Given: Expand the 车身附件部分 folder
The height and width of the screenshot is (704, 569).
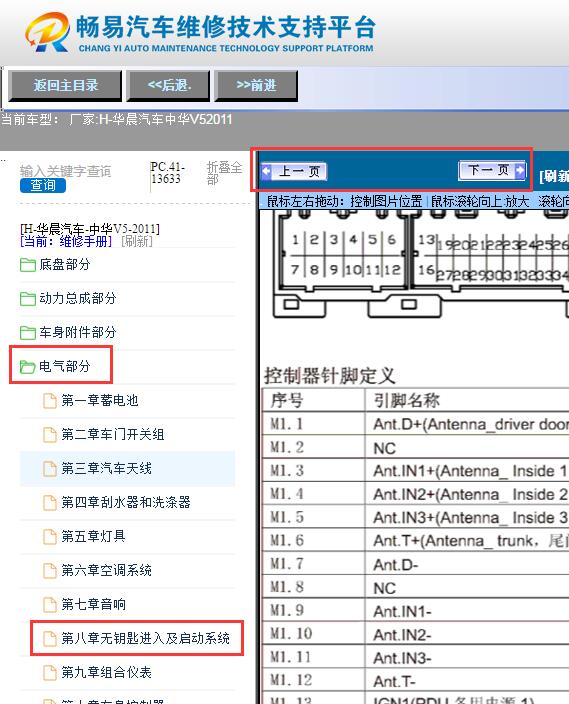Looking at the screenshot, I should [78, 332].
